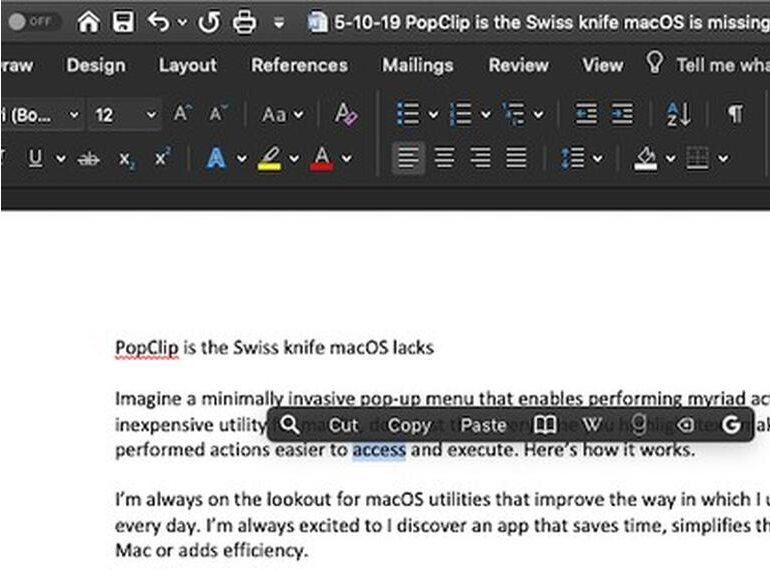Toggle underline formatting

[x=35, y=158]
